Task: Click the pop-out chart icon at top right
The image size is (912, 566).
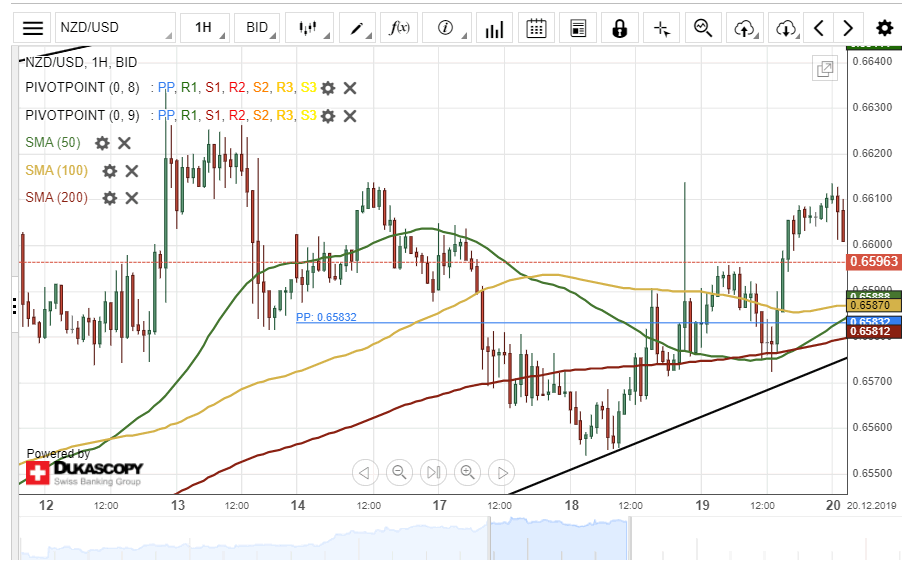Action: (825, 69)
